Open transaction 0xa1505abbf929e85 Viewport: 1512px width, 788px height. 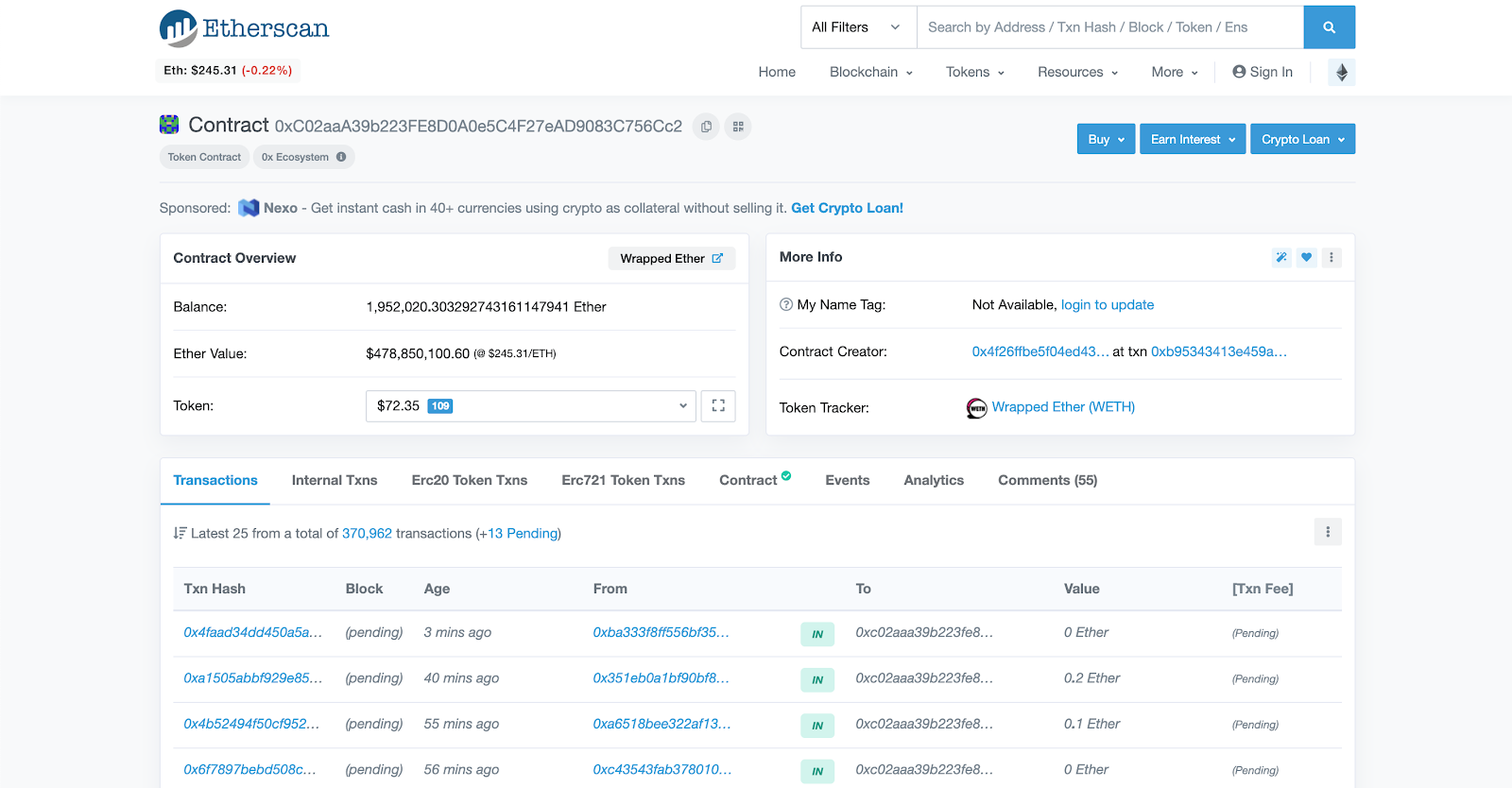click(x=253, y=677)
